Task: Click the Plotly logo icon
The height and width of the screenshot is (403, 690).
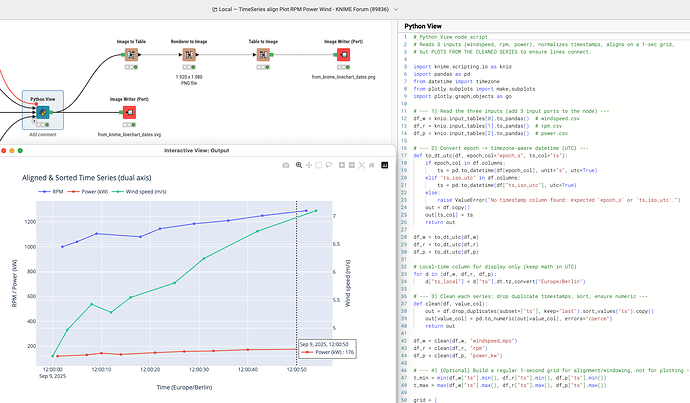Action: [x=383, y=164]
